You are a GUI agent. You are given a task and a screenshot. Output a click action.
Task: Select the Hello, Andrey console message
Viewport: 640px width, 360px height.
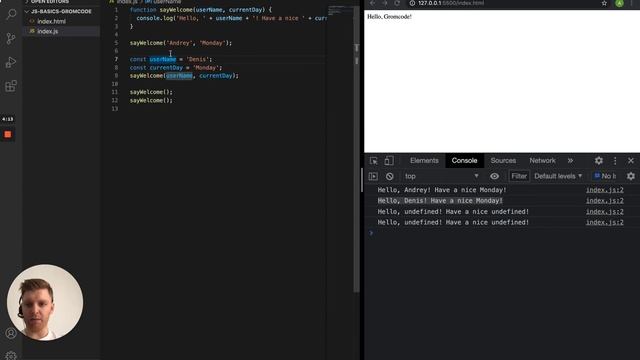tap(442, 190)
